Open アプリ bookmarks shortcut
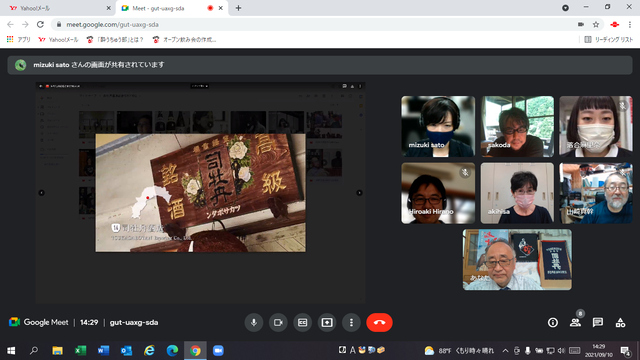Image resolution: width=640 pixels, height=360 pixels. point(18,40)
